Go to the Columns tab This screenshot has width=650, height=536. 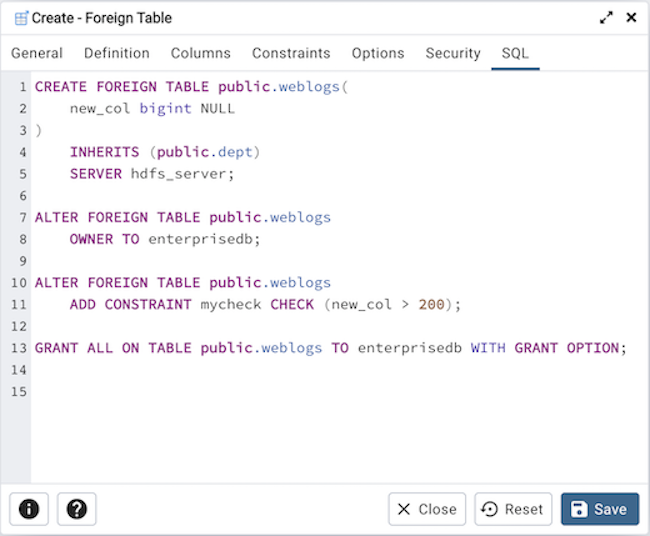pos(200,53)
